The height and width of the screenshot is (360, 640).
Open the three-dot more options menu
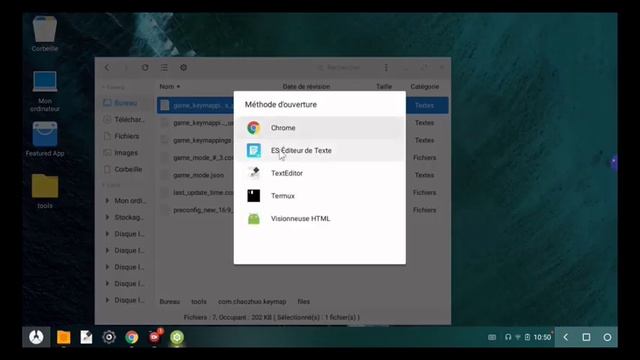386,68
